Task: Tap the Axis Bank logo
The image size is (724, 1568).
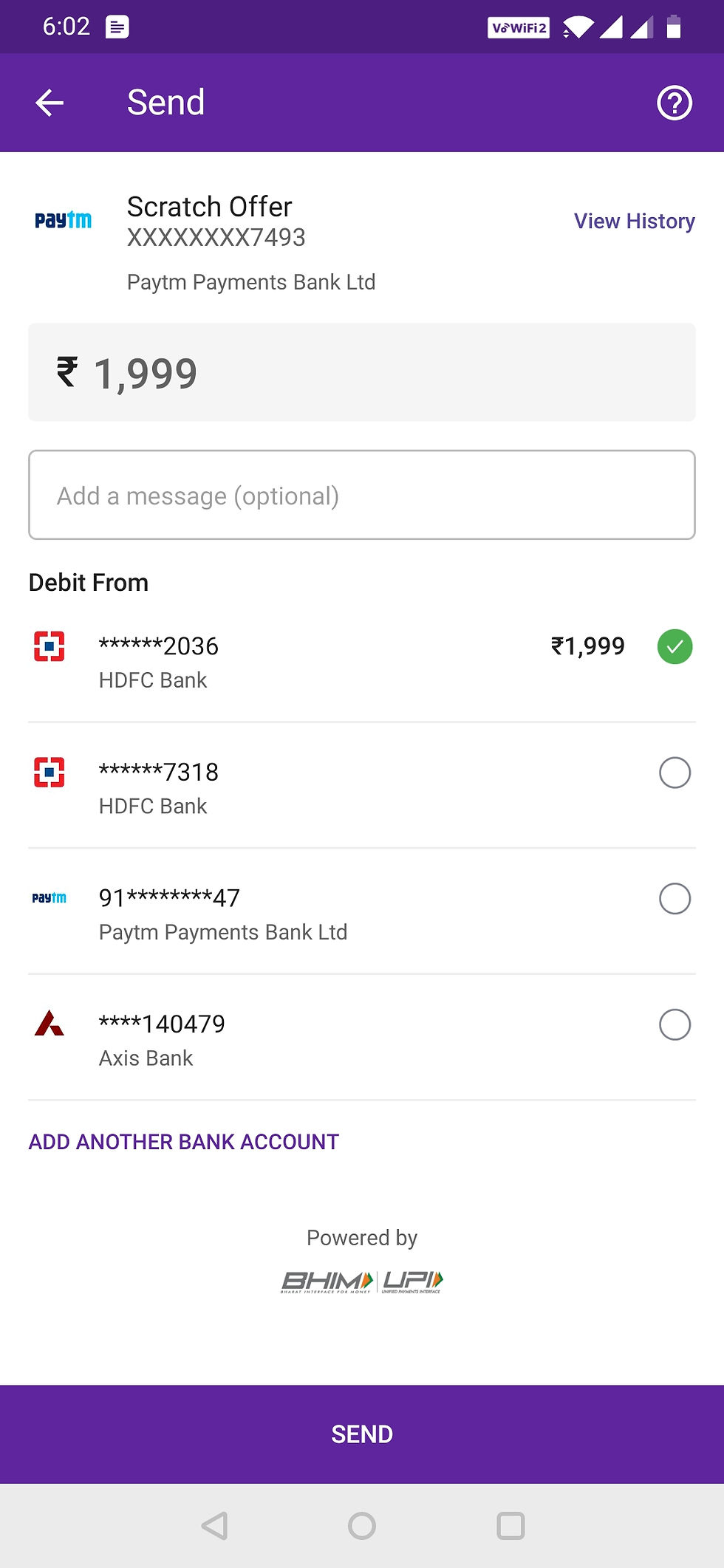Action: coord(49,1024)
